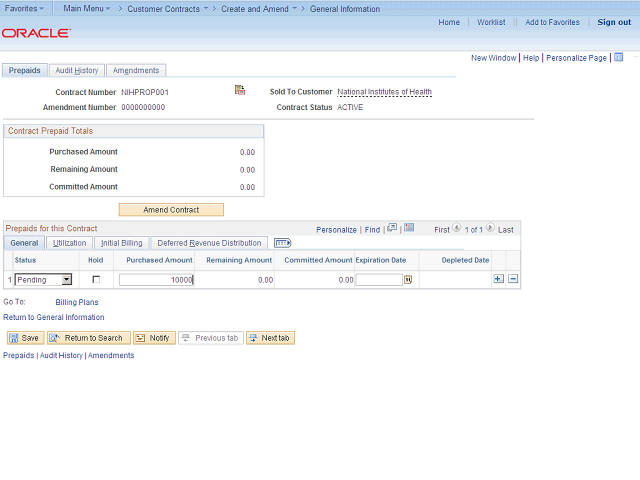
Task: Click the View All icon next to Find
Action: 392,228
